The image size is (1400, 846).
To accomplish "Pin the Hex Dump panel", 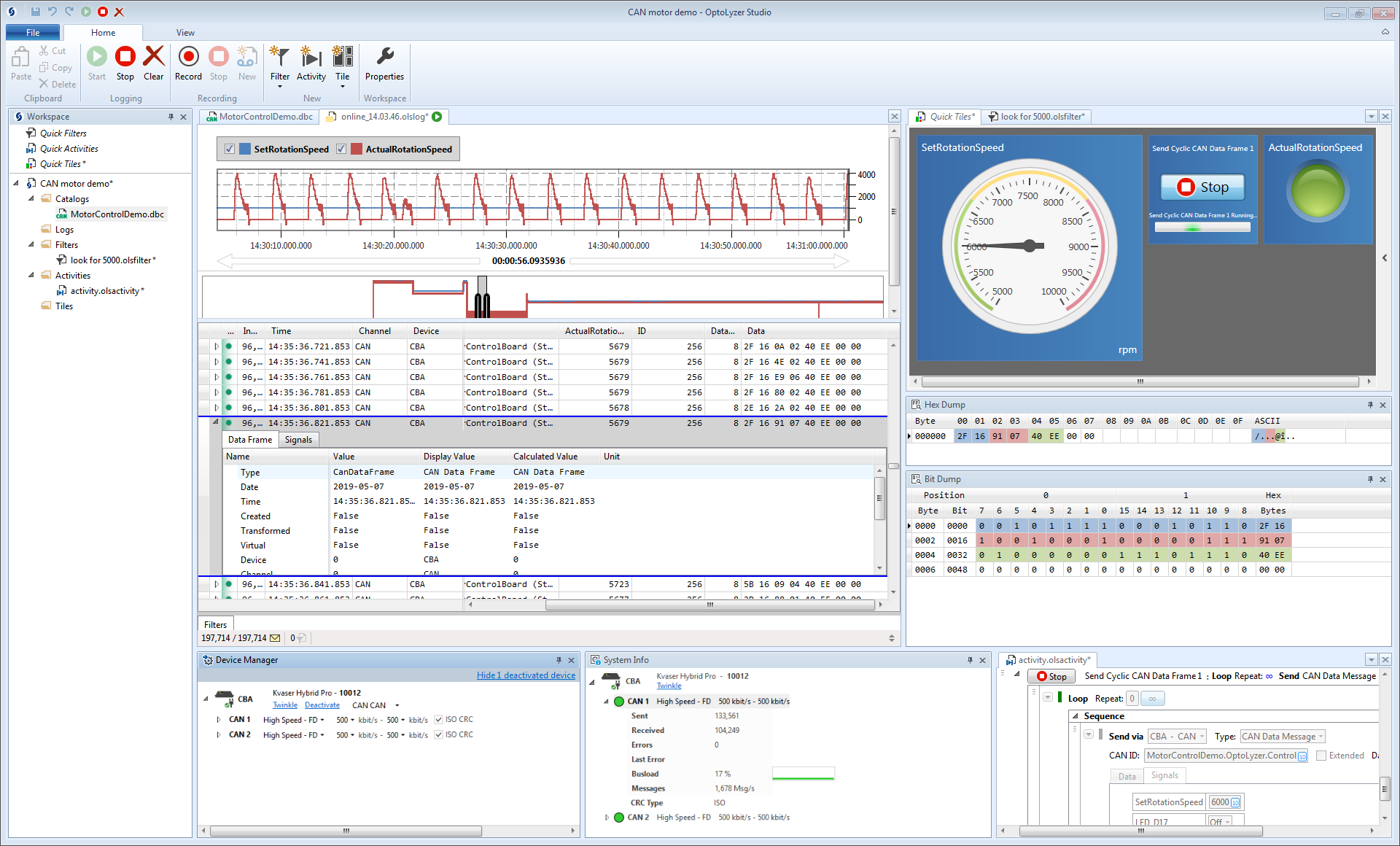I will coord(1370,405).
